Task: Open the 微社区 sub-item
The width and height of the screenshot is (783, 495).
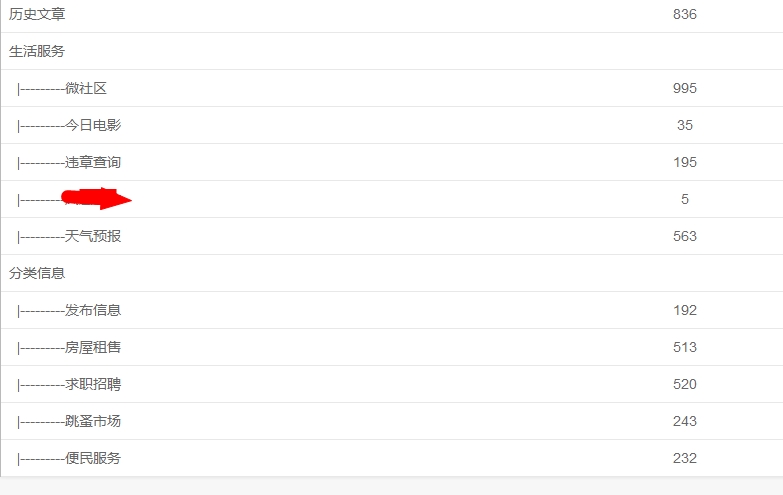Action: (85, 88)
